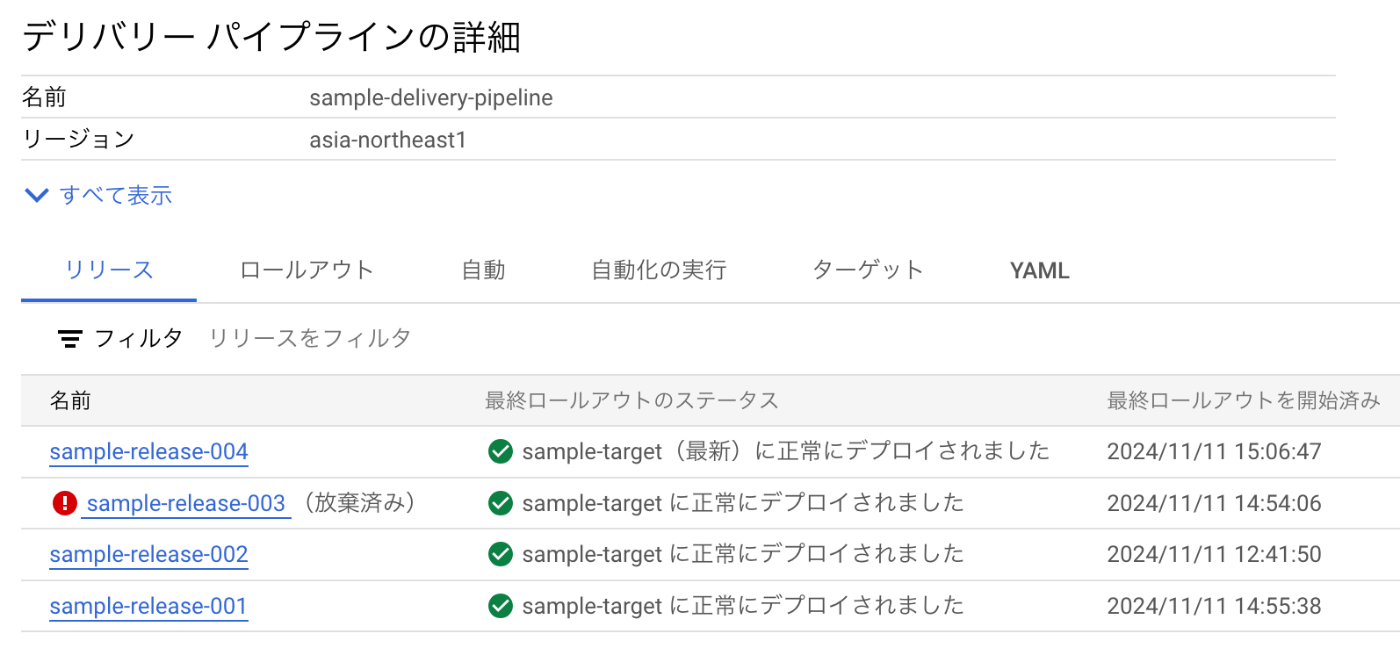This screenshot has width=1400, height=648.
Task: View the YAML tab
Action: tap(1040, 270)
